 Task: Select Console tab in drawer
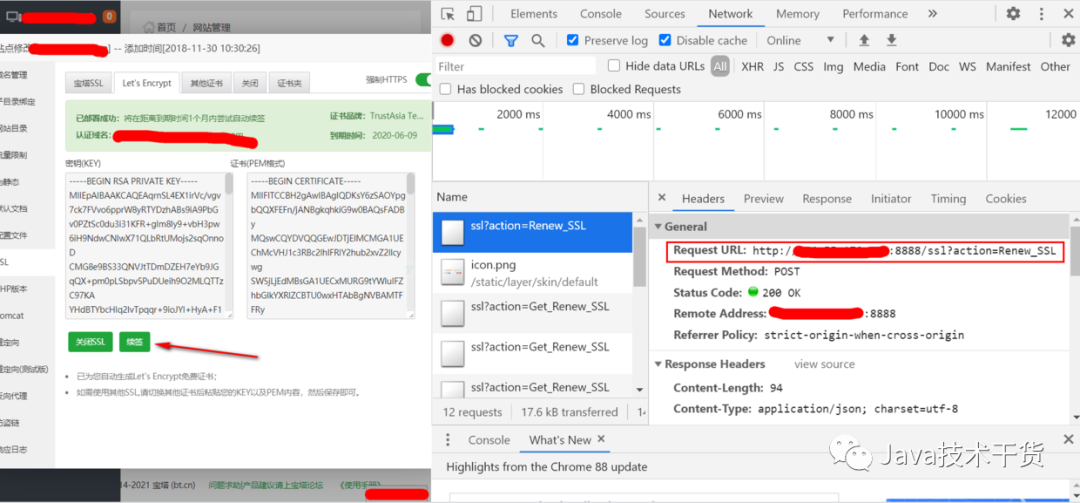pos(489,440)
